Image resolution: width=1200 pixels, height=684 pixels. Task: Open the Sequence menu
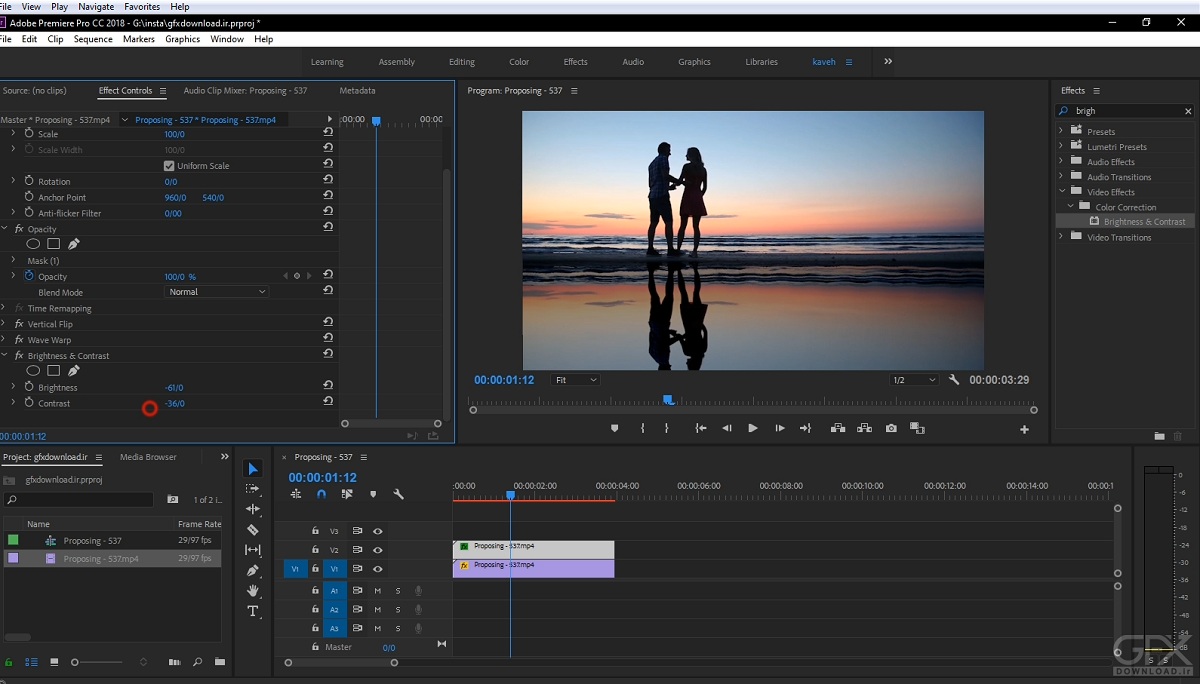point(93,39)
